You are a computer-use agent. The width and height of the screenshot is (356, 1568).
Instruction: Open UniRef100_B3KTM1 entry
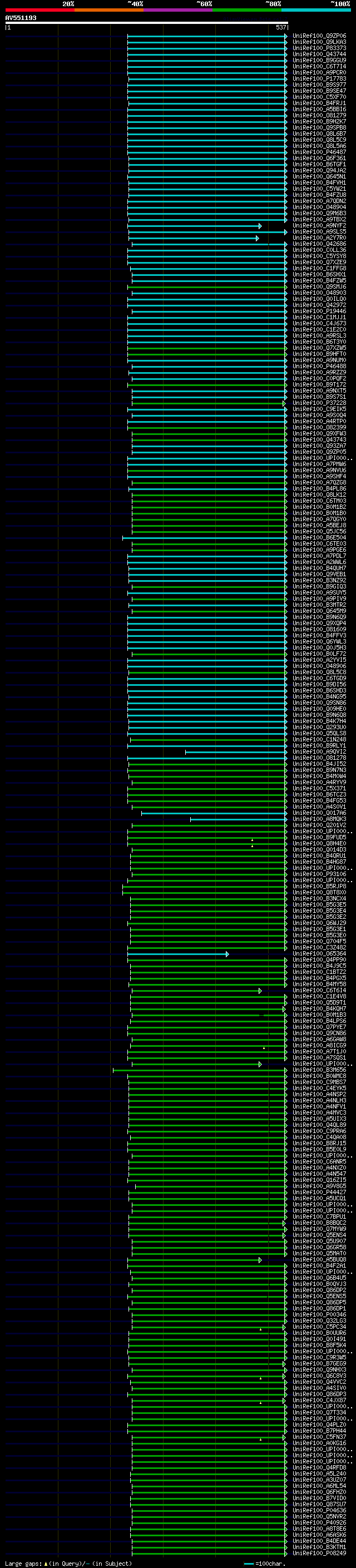[319, 1547]
